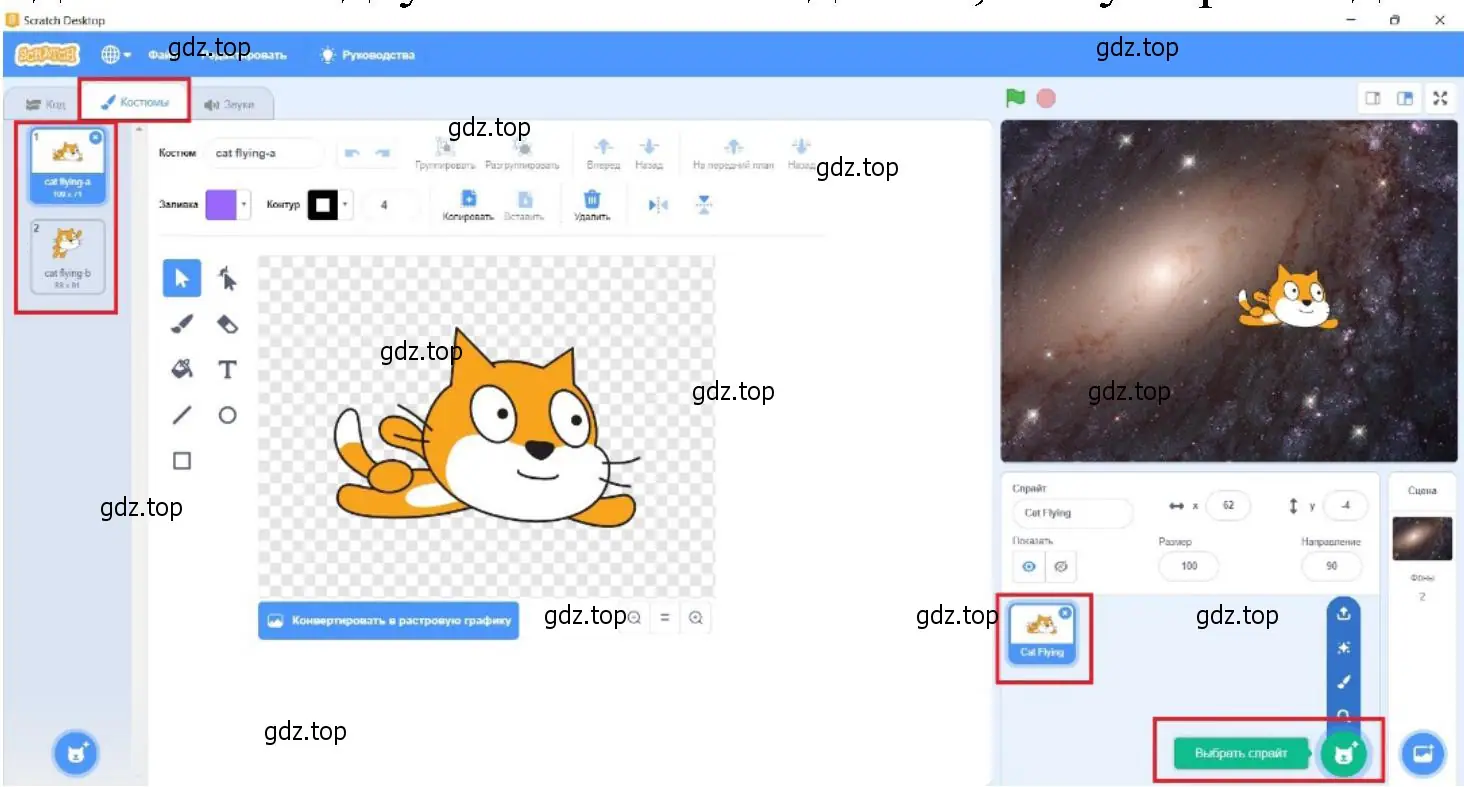1464x787 pixels.
Task: Flip costume horizontally
Action: coord(658,205)
